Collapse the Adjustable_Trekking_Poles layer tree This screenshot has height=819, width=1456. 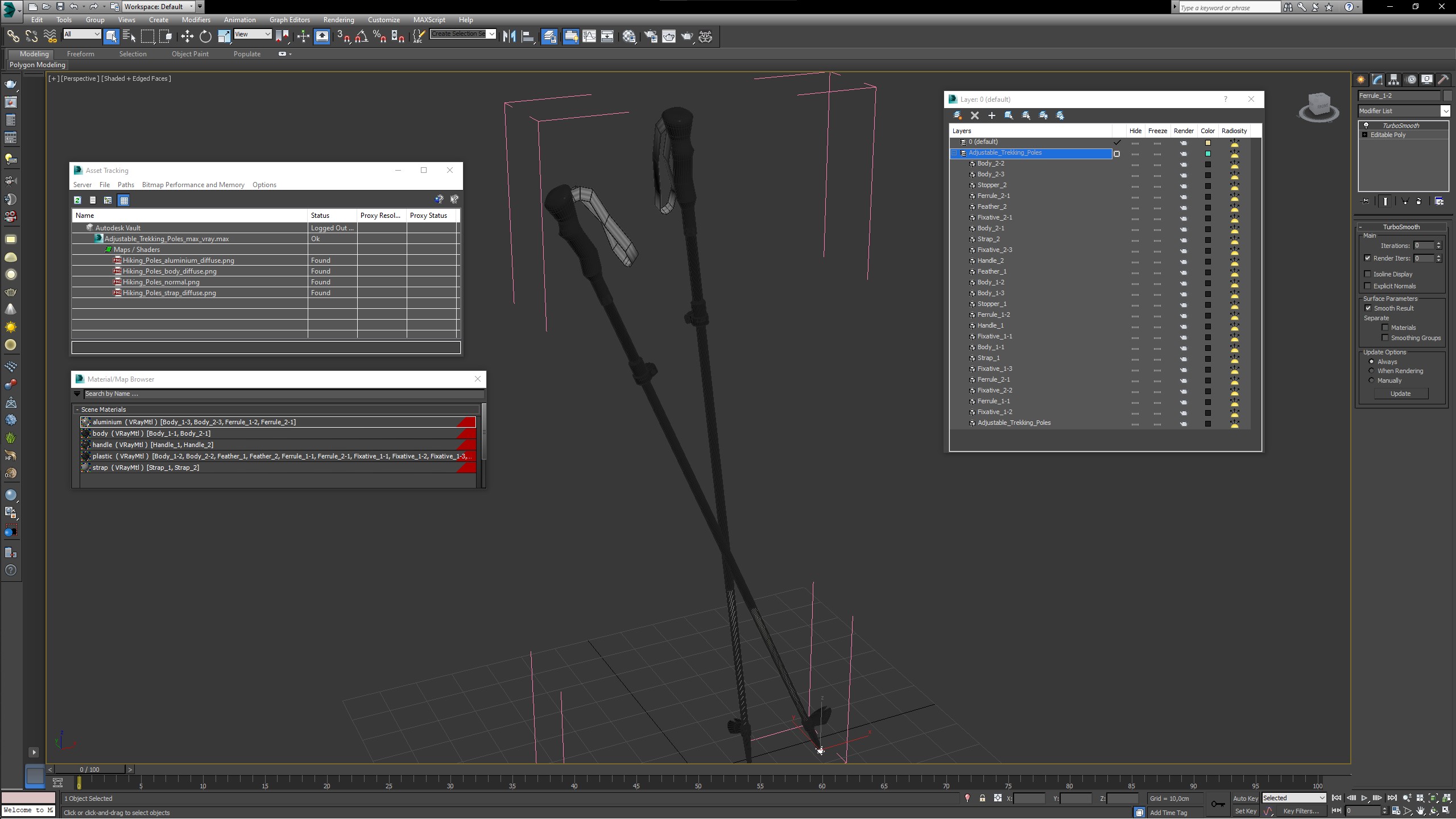955,153
